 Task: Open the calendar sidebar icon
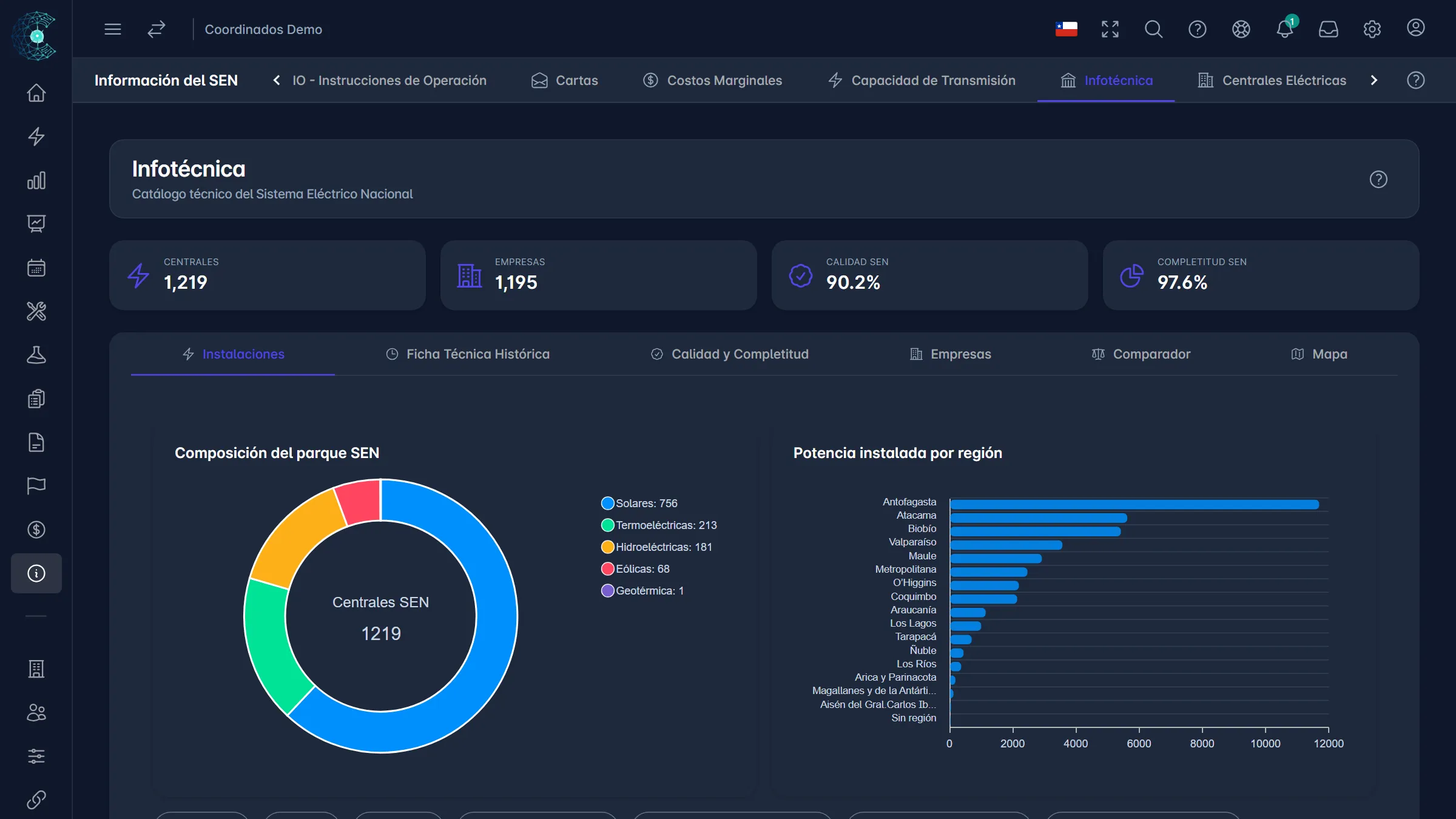pyautogui.click(x=36, y=268)
